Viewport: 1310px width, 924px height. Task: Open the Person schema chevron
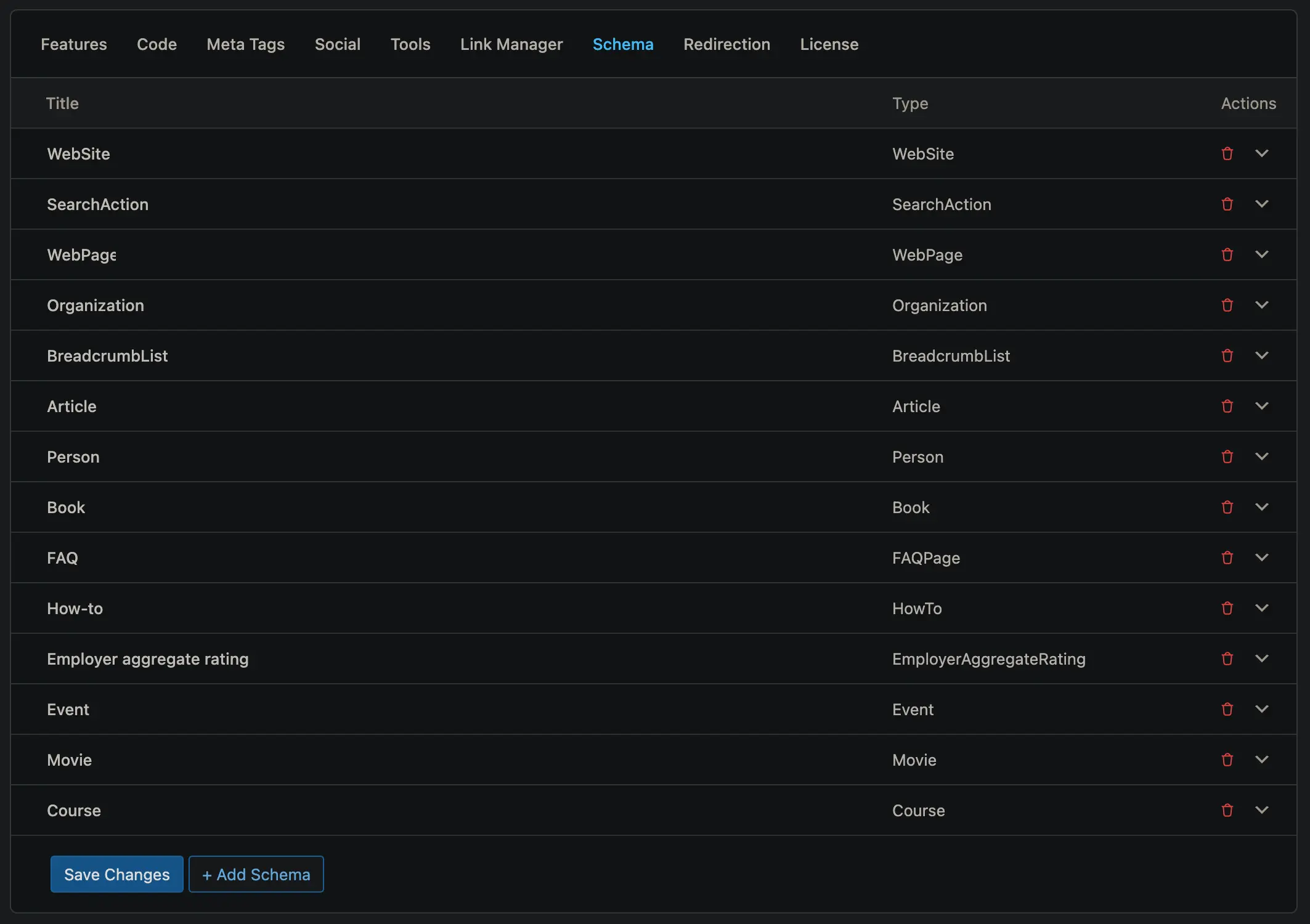pos(1261,456)
